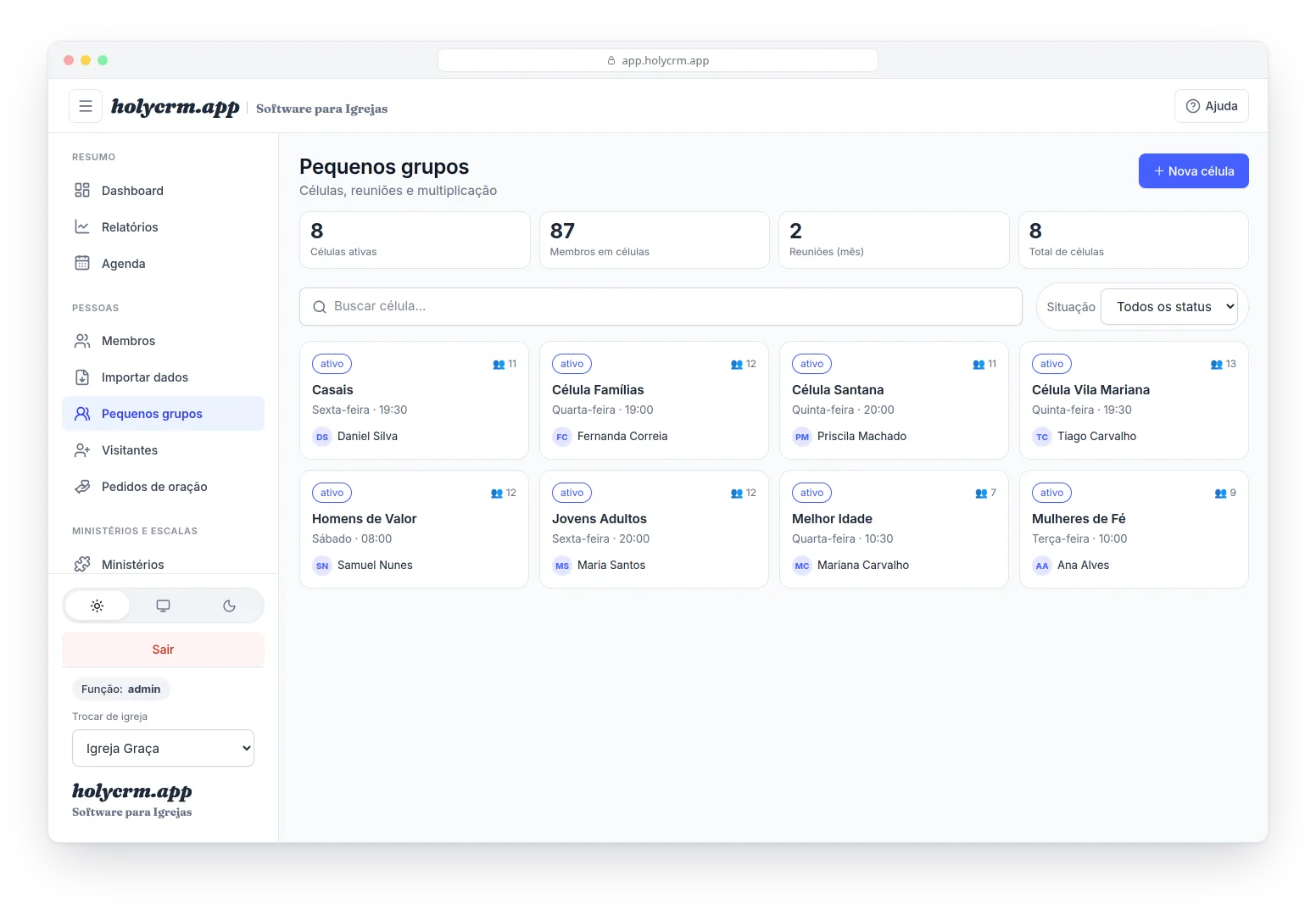Screen dimensions: 1316x904
Task: Click the holycrm.app logo in header
Action: 175,107
